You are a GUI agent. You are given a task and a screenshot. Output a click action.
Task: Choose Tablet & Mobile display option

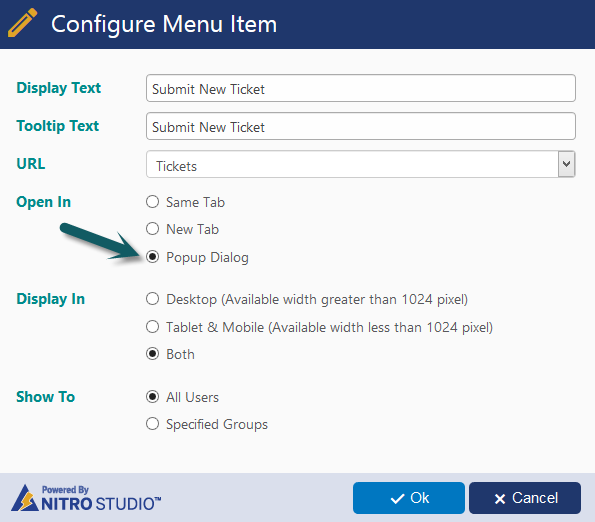[x=153, y=327]
